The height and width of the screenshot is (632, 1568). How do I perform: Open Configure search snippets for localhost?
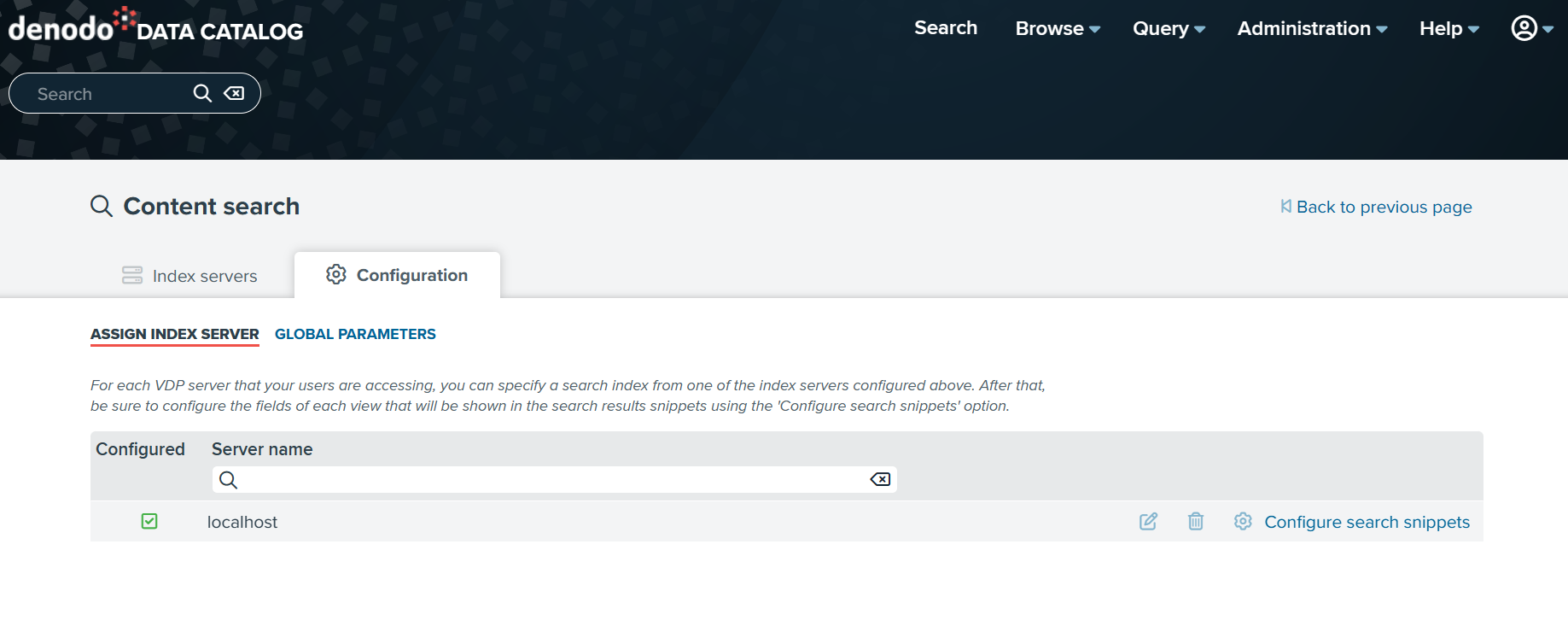point(1367,522)
